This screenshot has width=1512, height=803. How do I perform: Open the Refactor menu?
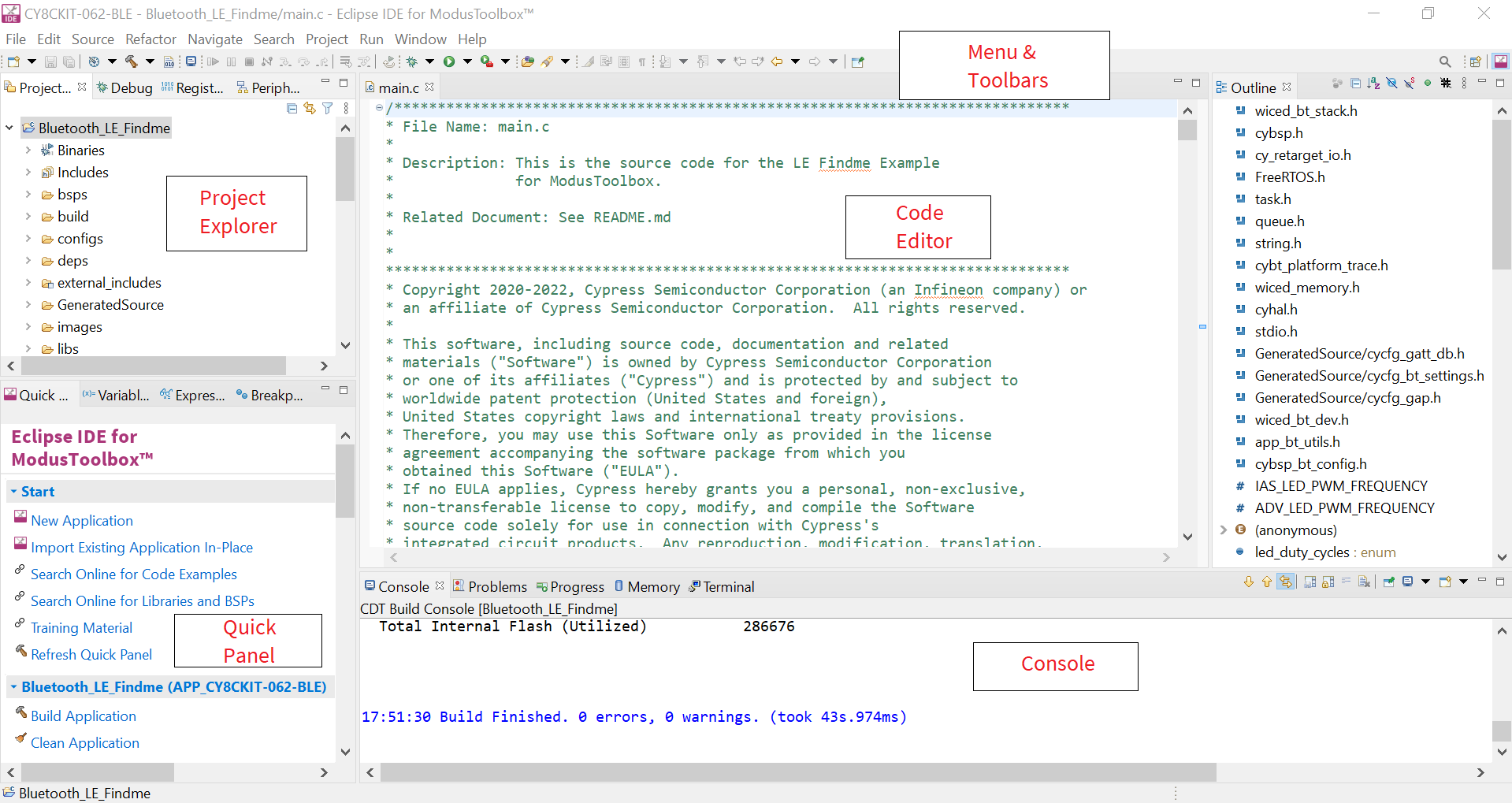(x=150, y=39)
